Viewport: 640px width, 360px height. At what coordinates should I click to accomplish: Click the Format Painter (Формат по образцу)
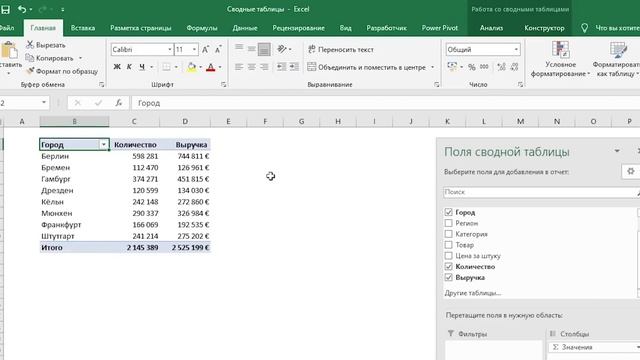62,71
